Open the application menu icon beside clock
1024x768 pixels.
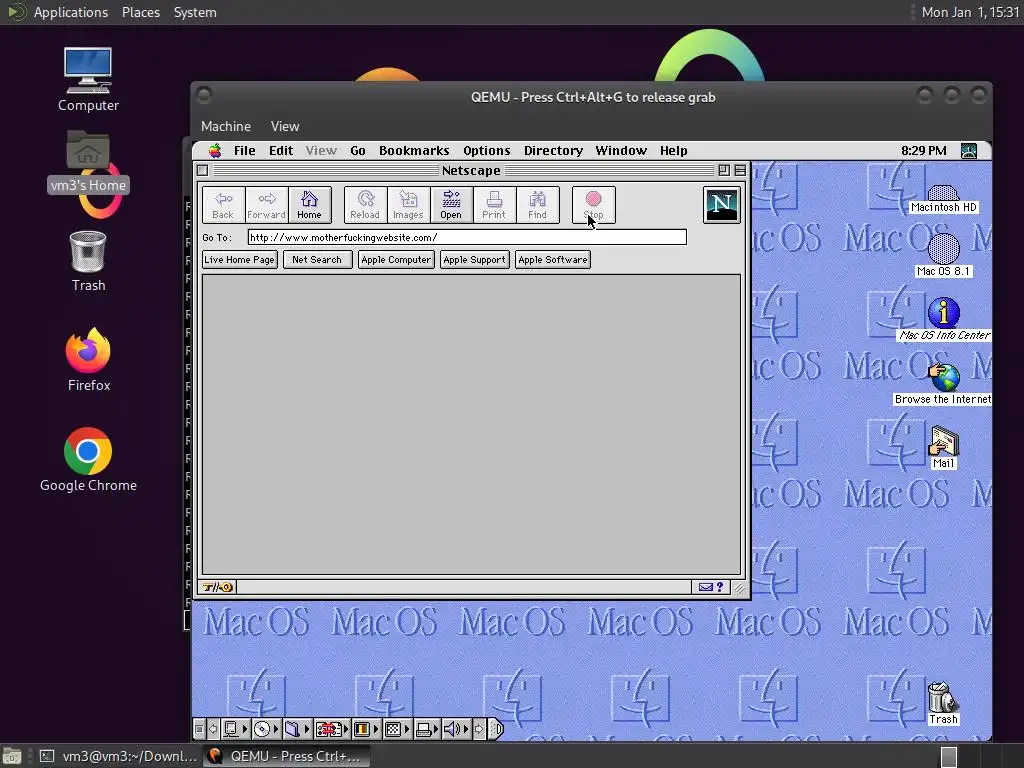tap(969, 151)
